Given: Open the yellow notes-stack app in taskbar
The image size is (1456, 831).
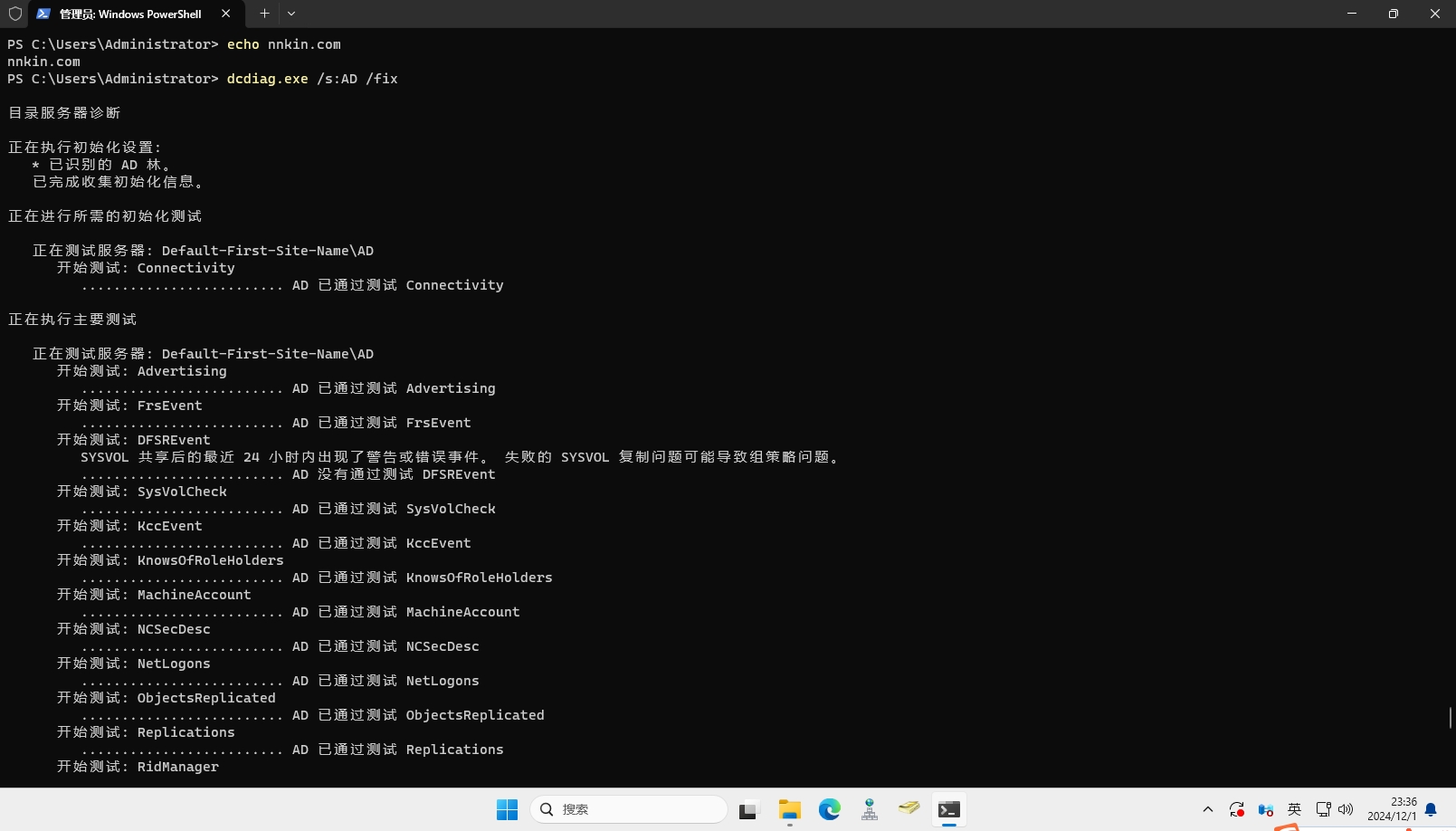Looking at the screenshot, I should click(909, 808).
